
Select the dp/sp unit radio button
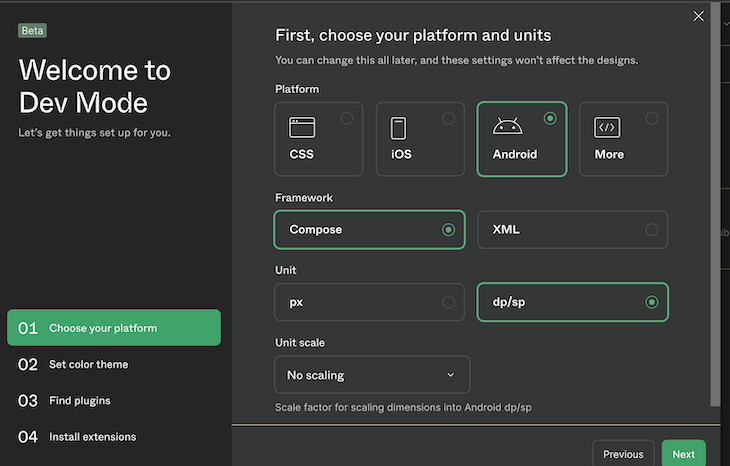click(652, 302)
